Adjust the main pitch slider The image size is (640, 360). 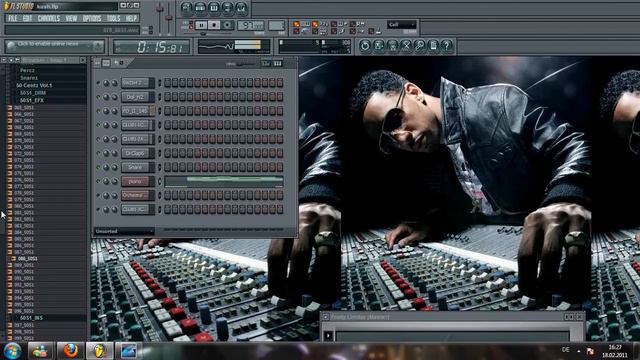pos(169,19)
